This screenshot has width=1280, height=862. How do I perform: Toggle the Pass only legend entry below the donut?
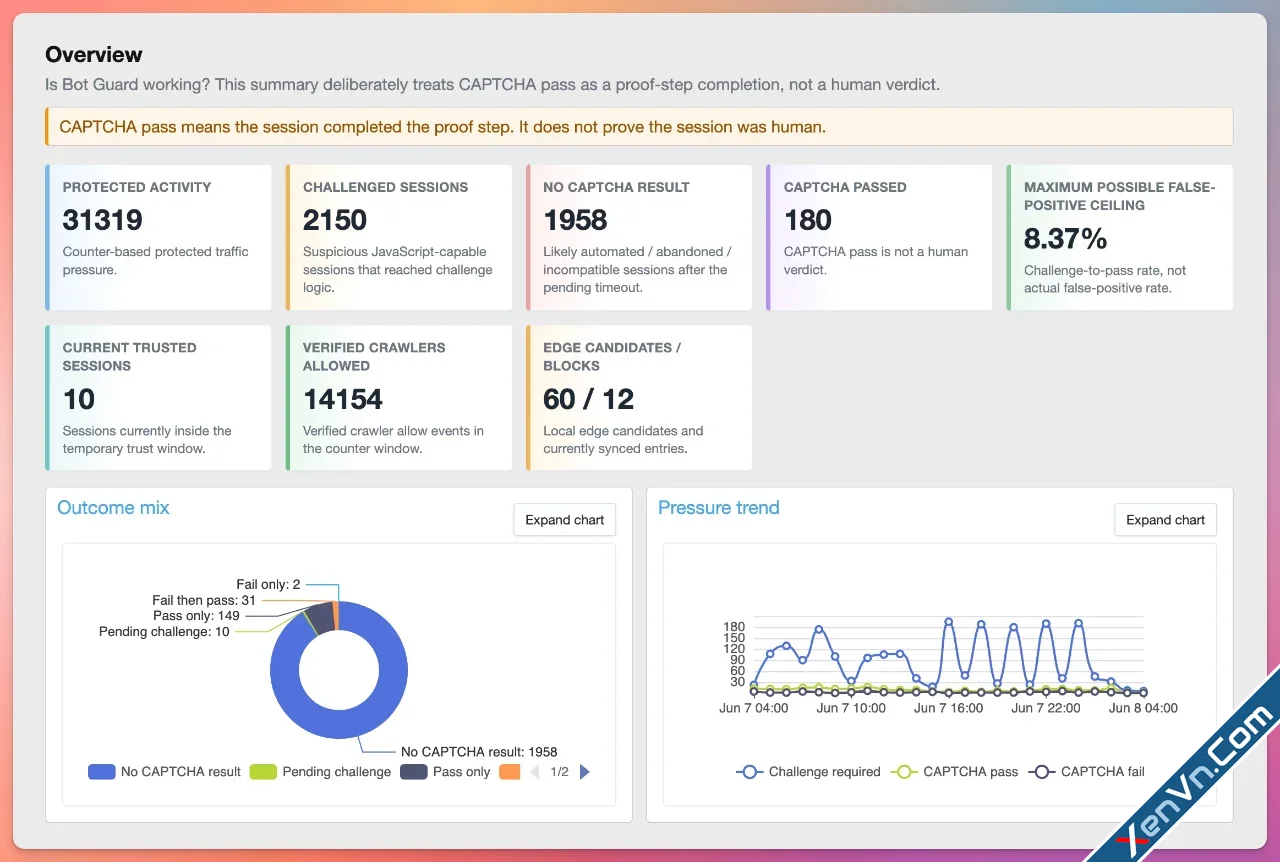click(445, 772)
